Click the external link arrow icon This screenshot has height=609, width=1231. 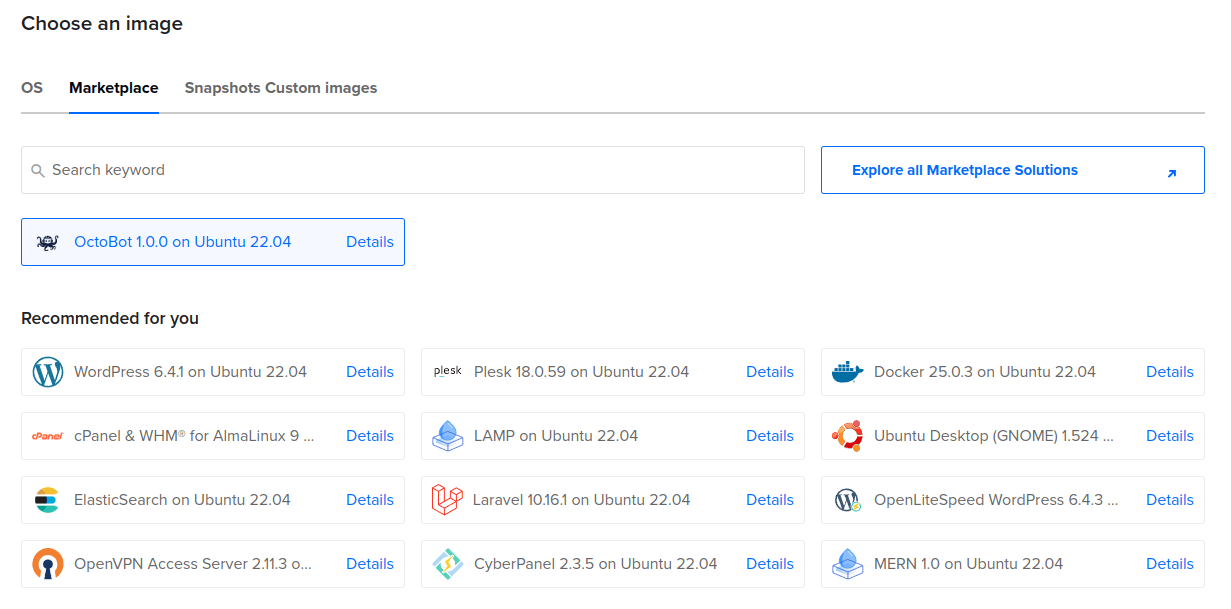point(1172,173)
